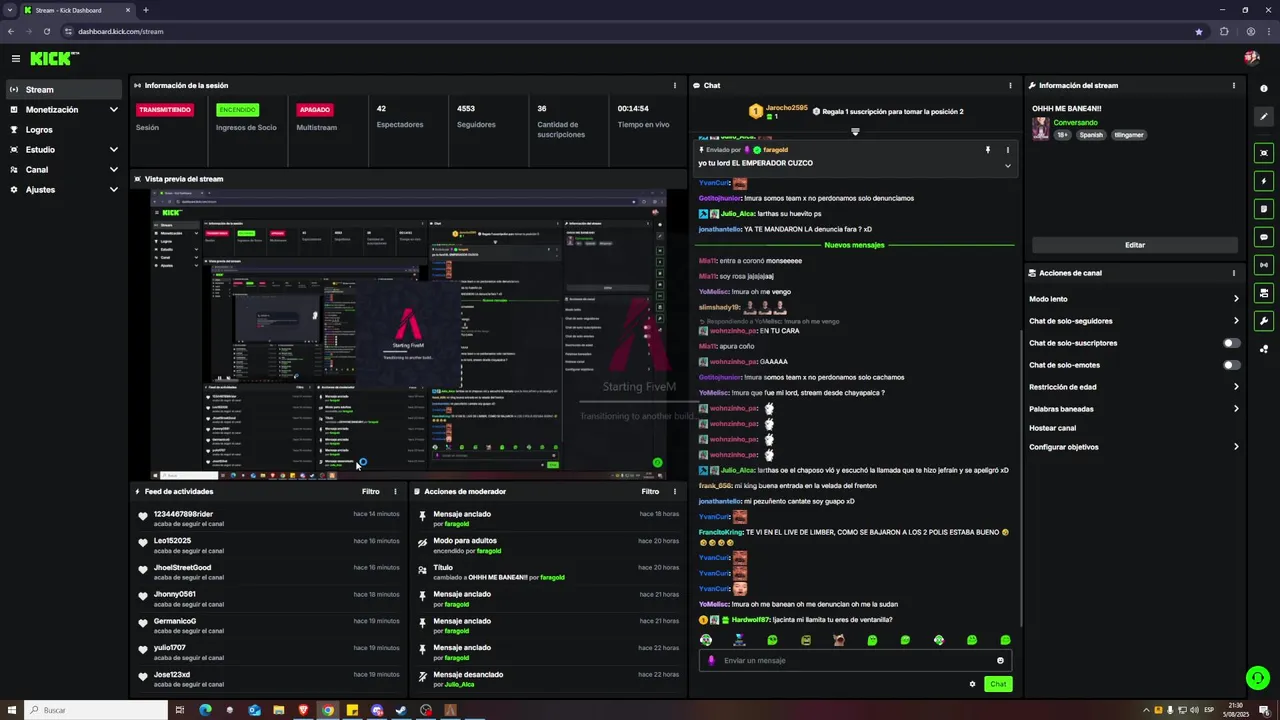This screenshot has width=1280, height=720.
Task: Open a new browser tab
Action: [146, 10]
